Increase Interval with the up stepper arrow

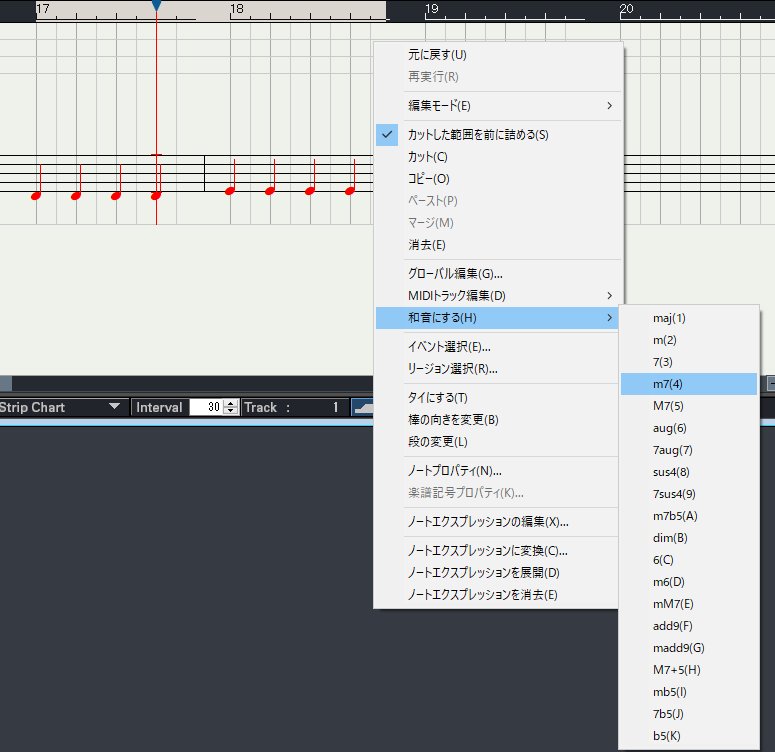point(231,403)
